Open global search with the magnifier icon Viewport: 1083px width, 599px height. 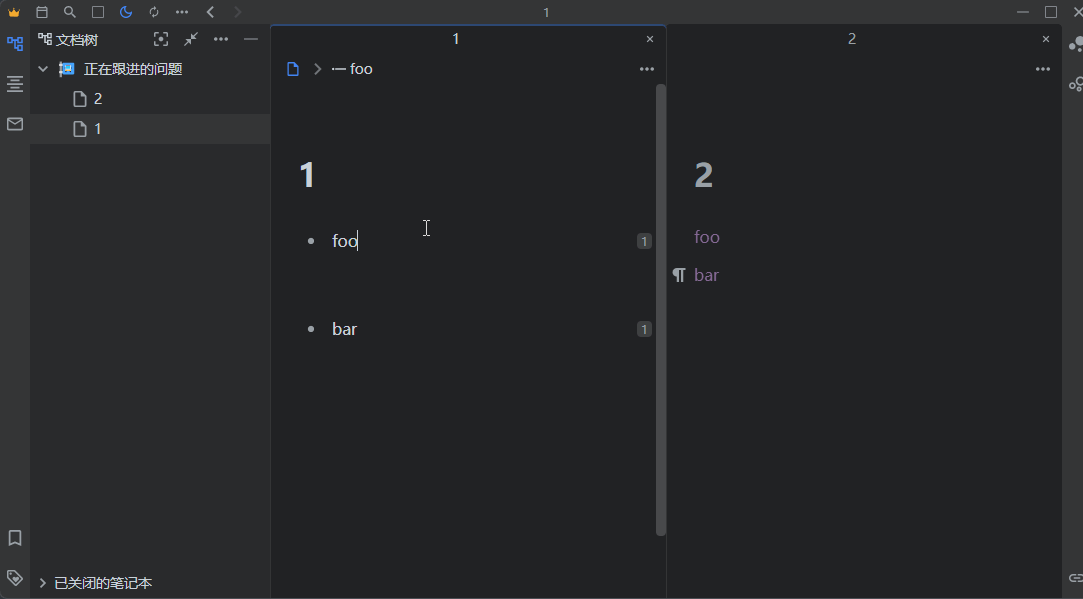pos(69,12)
